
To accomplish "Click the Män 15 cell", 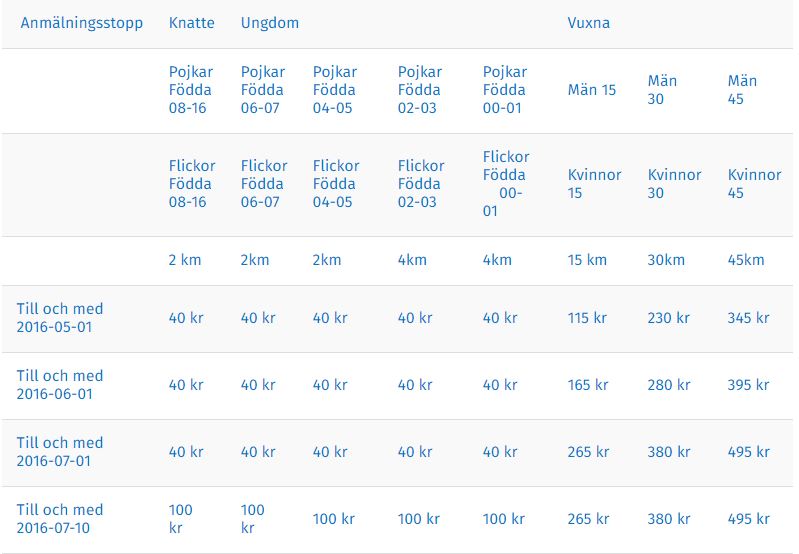I will tap(592, 90).
